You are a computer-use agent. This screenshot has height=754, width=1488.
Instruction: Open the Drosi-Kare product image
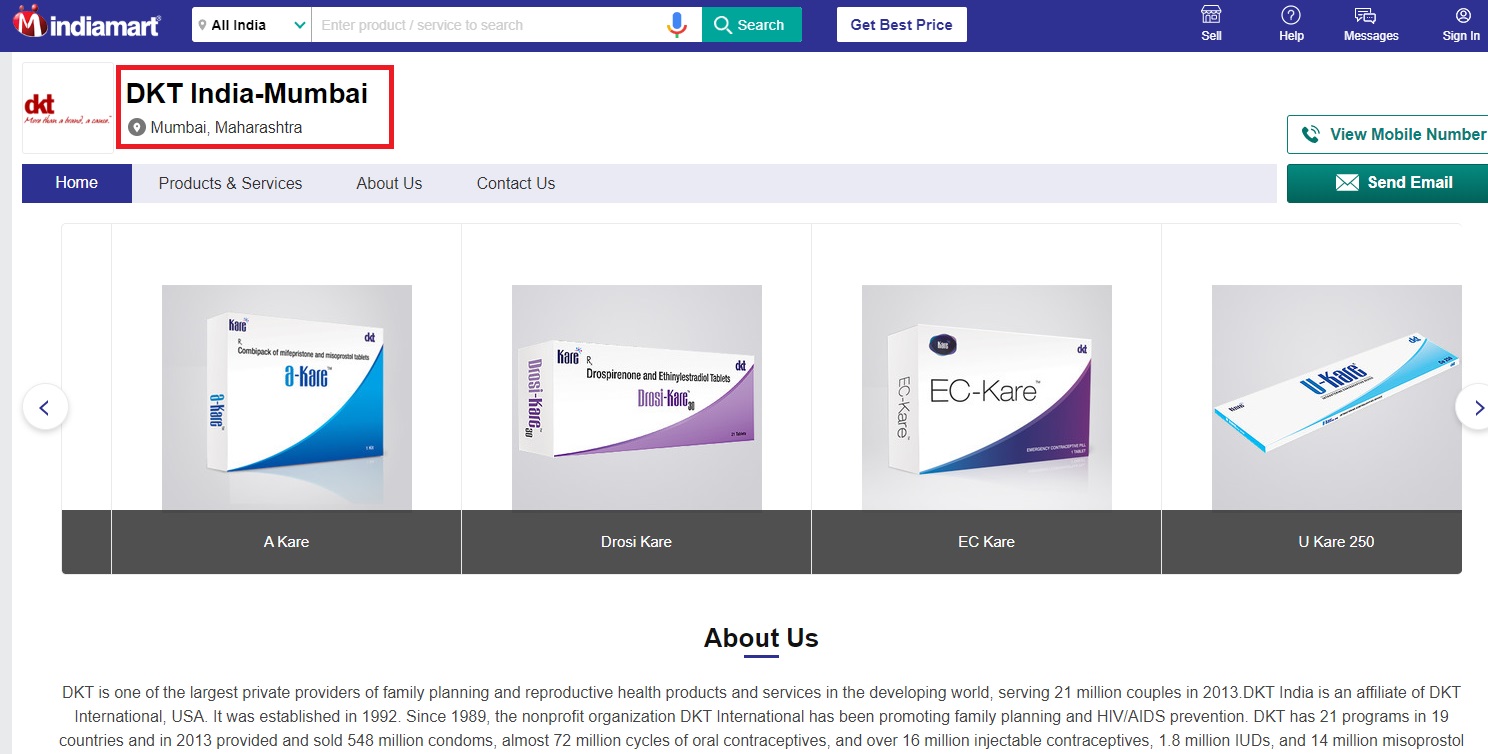point(637,398)
